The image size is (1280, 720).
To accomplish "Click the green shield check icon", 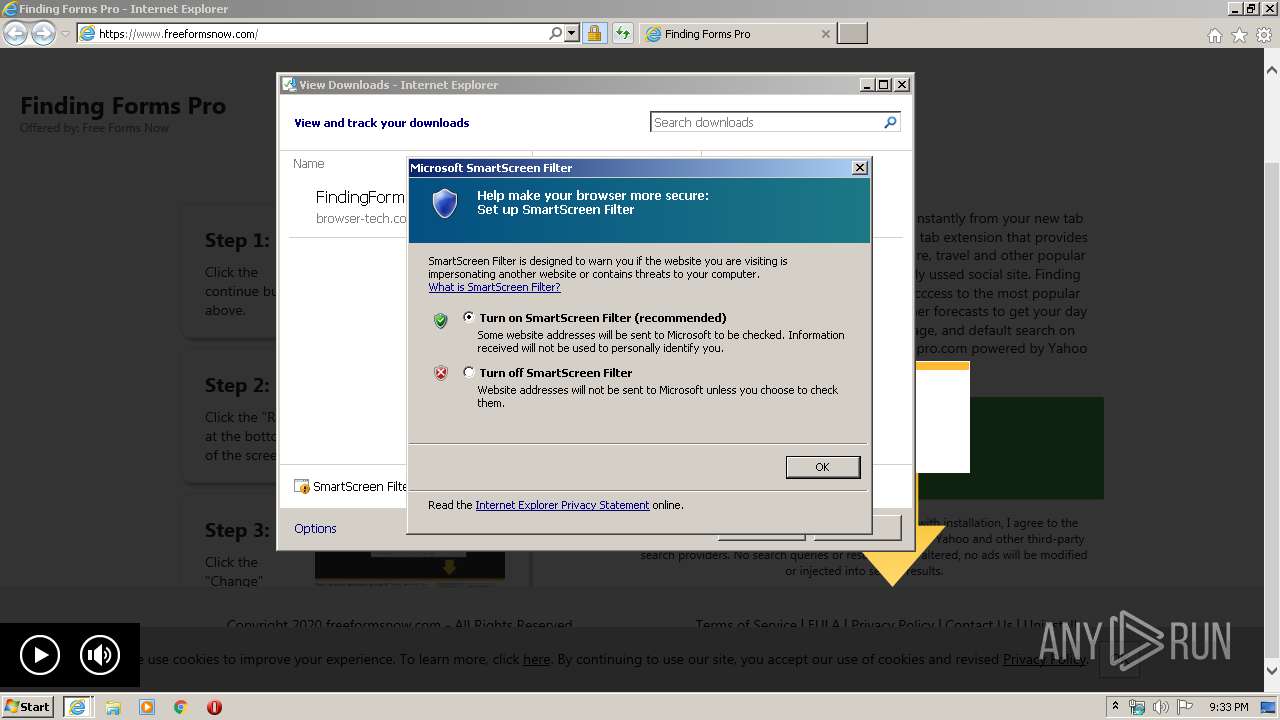I will (440, 320).
